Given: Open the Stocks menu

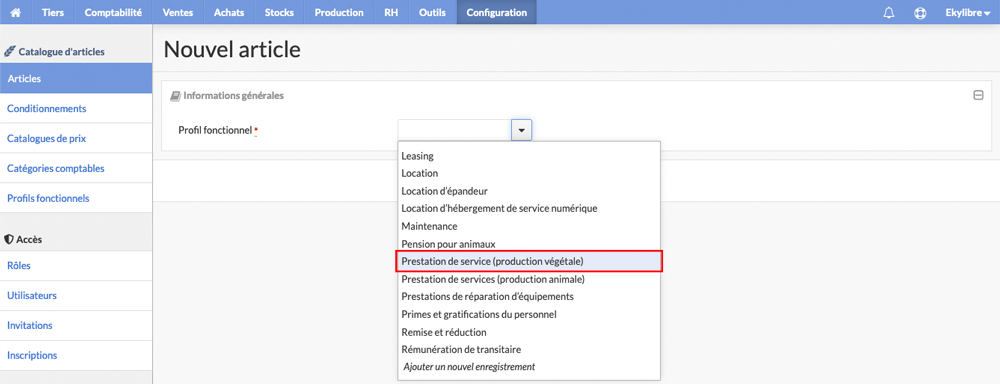Looking at the screenshot, I should (279, 12).
